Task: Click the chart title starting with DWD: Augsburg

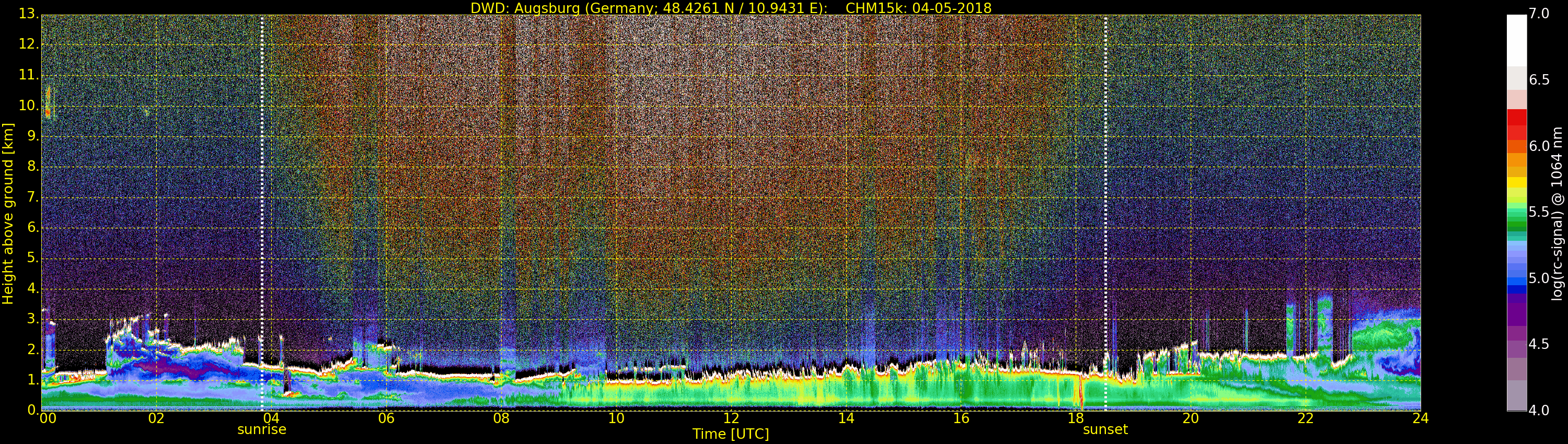Action: click(731, 8)
